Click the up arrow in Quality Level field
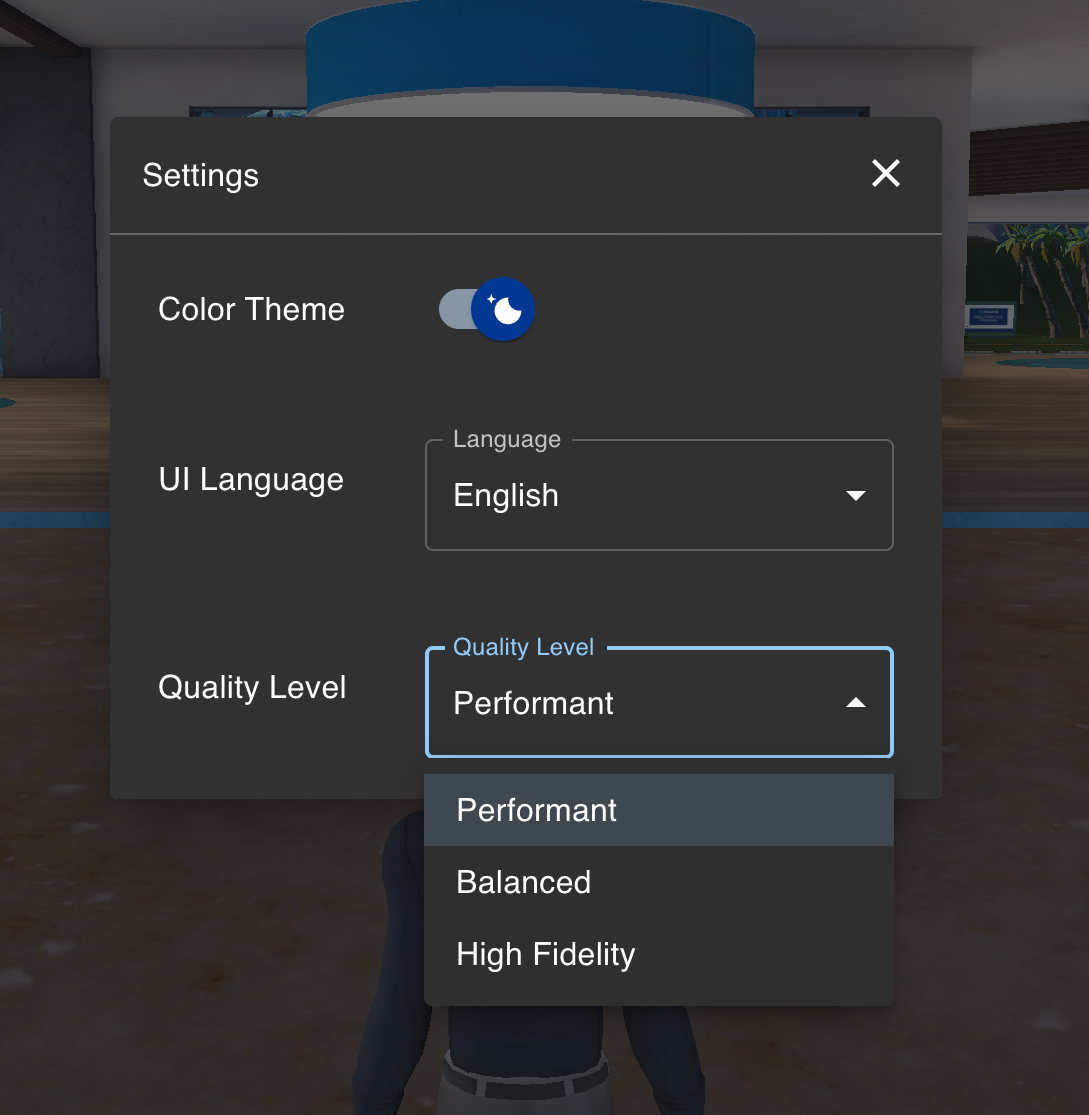This screenshot has height=1115, width=1089. [x=856, y=703]
